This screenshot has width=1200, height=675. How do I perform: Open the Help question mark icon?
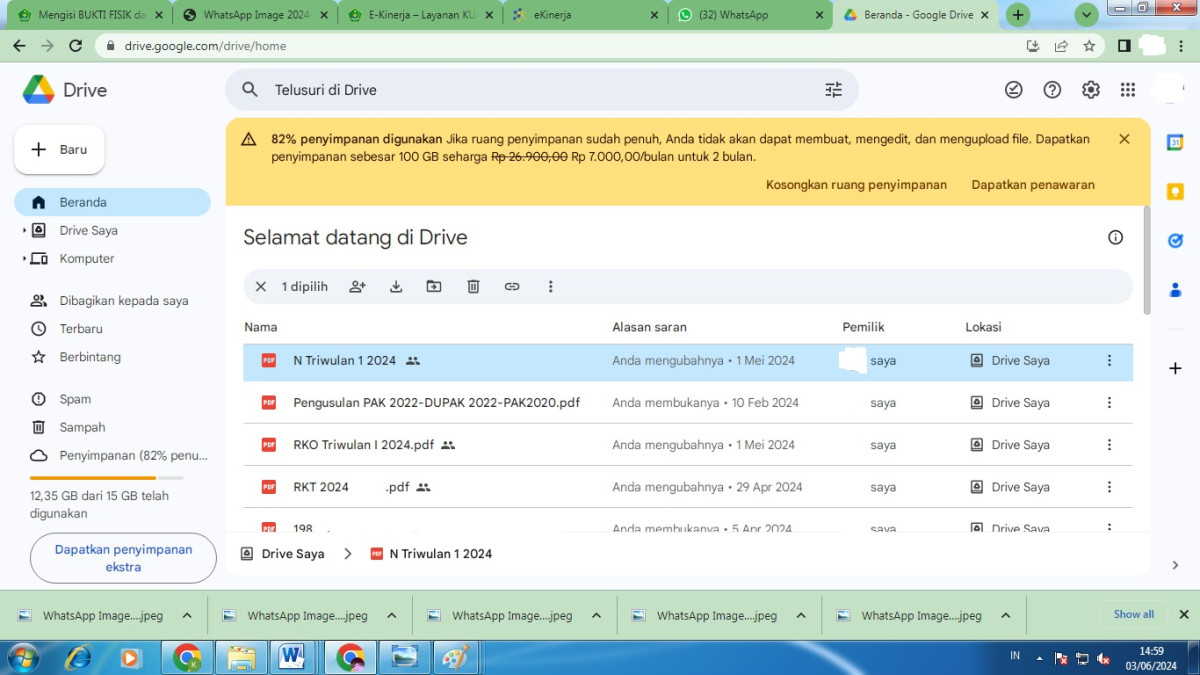pos(1052,90)
